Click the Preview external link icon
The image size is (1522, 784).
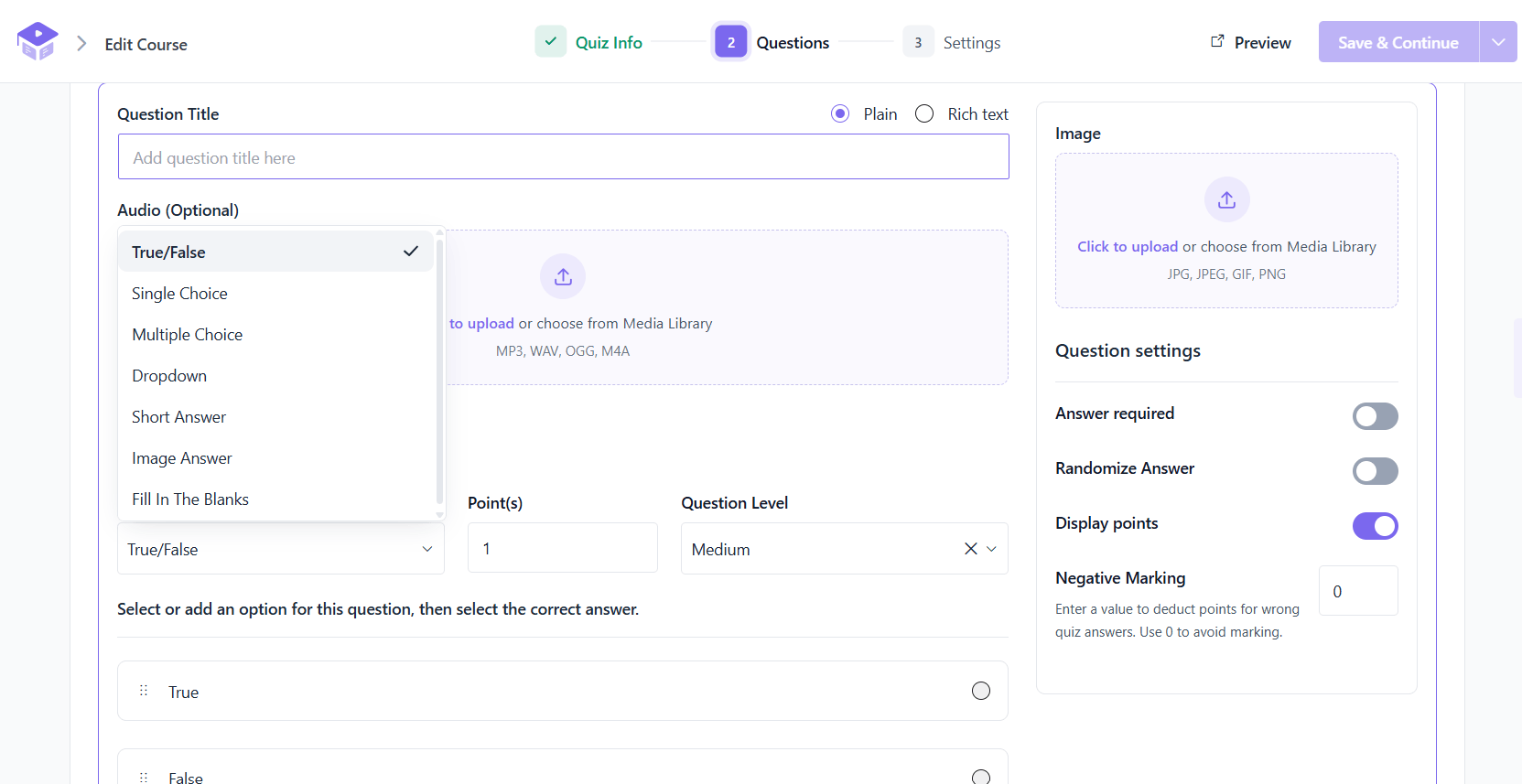[1217, 41]
